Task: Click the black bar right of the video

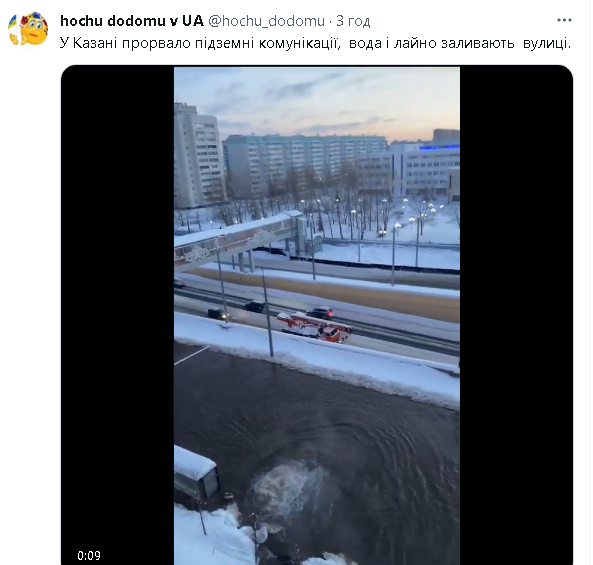Action: pyautogui.click(x=516, y=303)
